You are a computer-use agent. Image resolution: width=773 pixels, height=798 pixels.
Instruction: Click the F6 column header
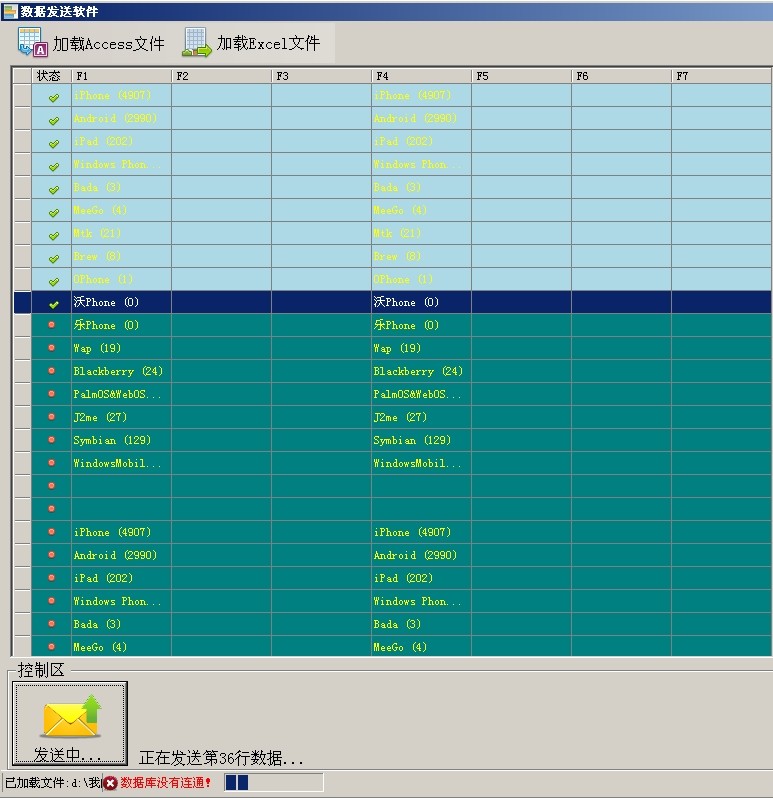(x=621, y=76)
